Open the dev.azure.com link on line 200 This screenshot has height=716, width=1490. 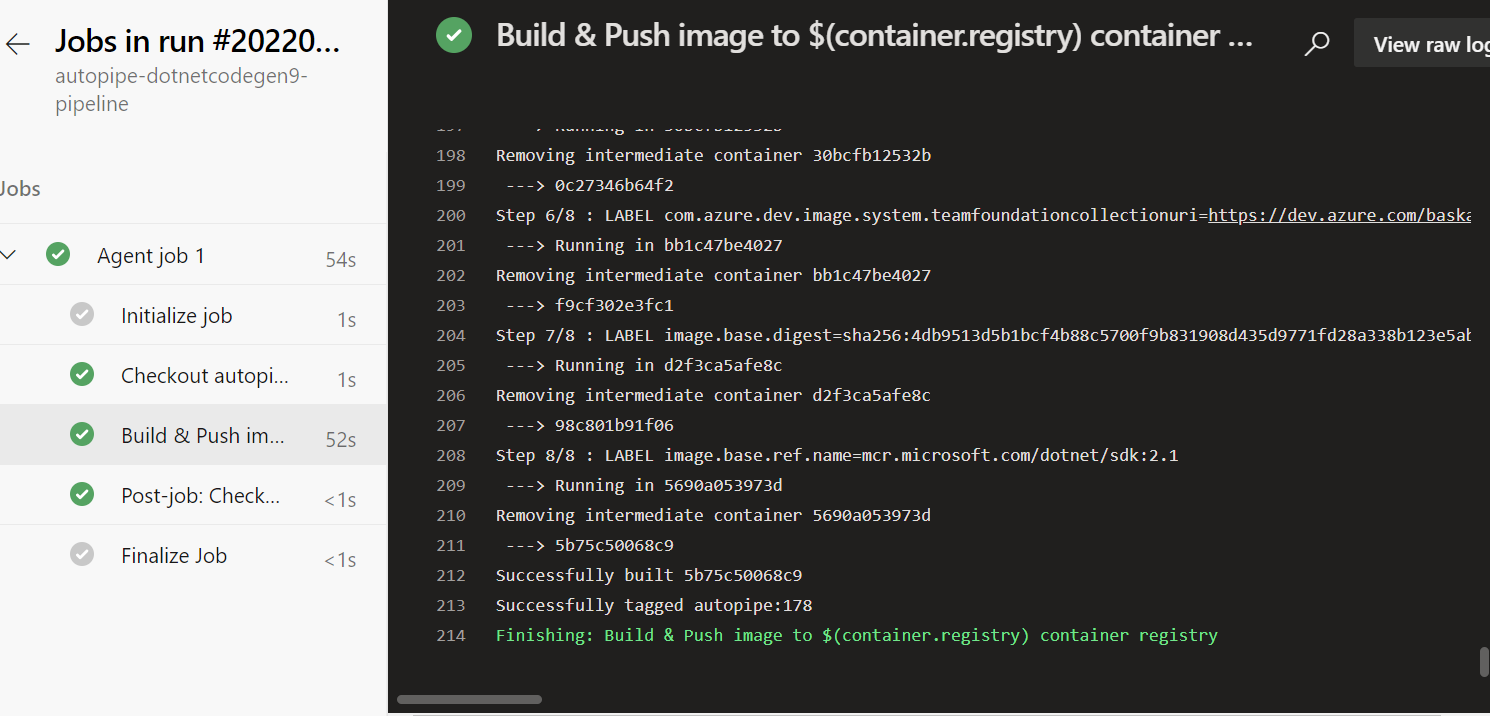coord(1339,215)
